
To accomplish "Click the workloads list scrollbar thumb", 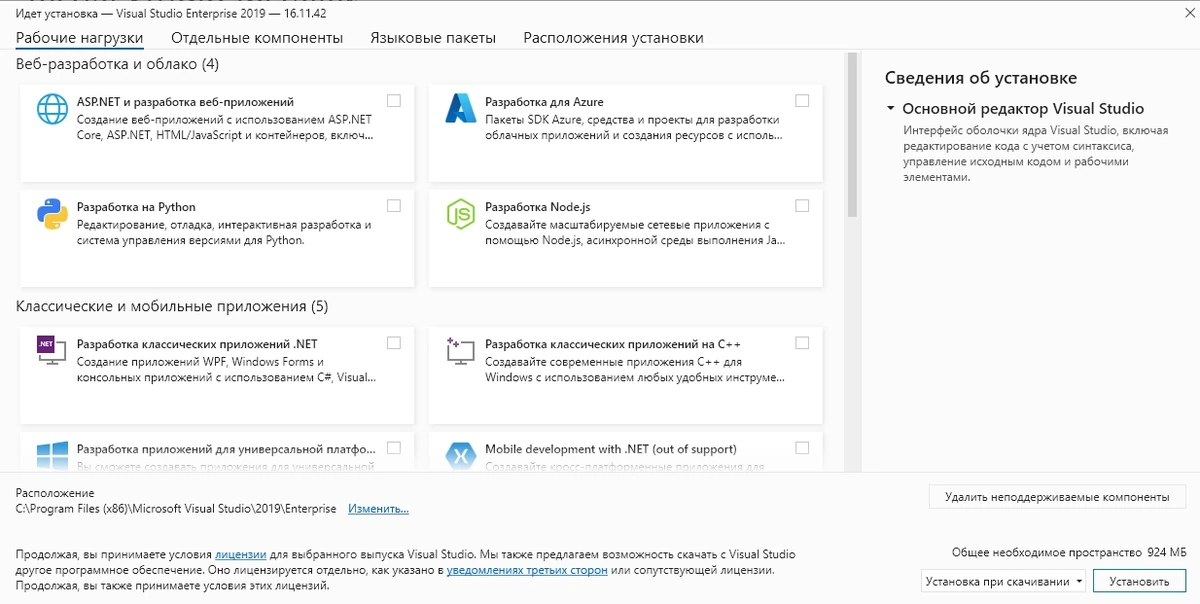I will (x=852, y=135).
